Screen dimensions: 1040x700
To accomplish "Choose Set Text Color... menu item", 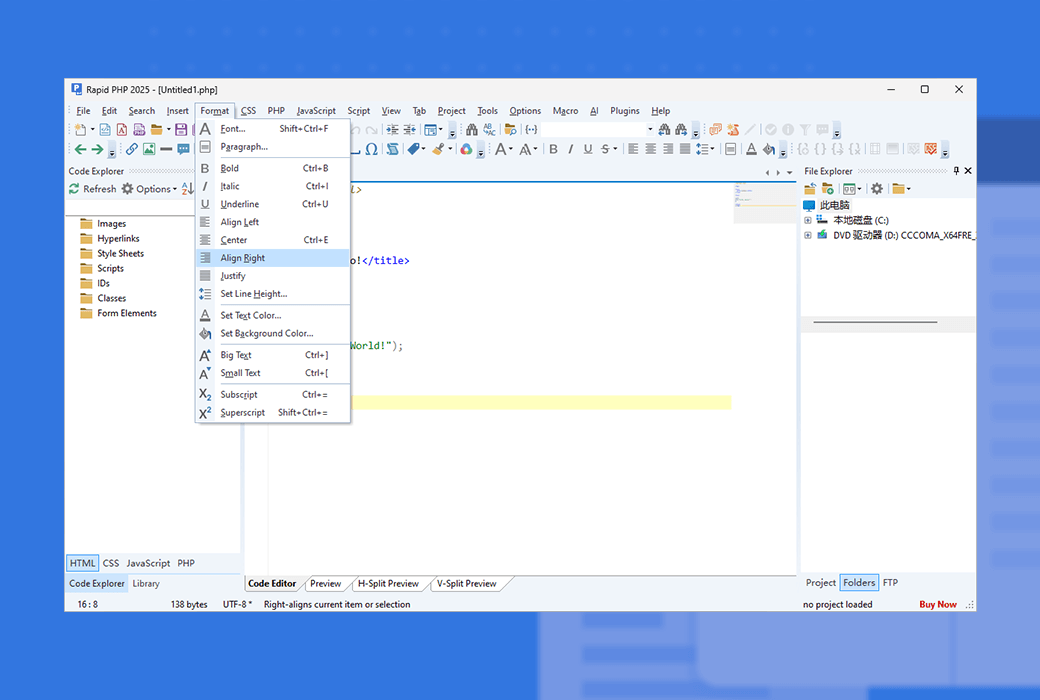I will point(274,316).
